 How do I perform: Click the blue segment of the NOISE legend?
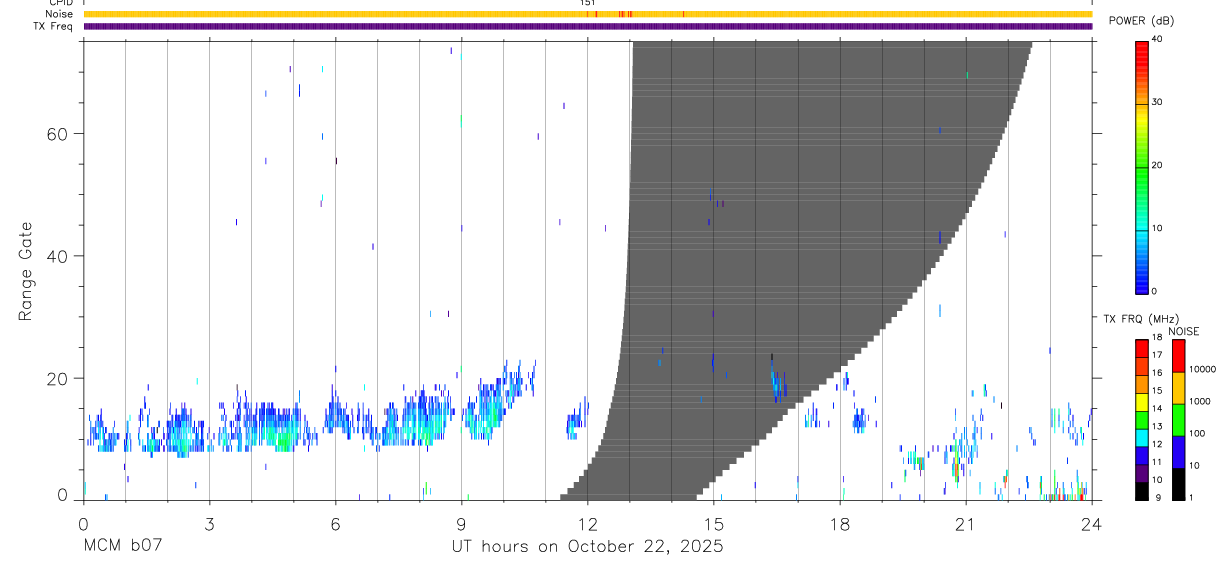[1177, 451]
